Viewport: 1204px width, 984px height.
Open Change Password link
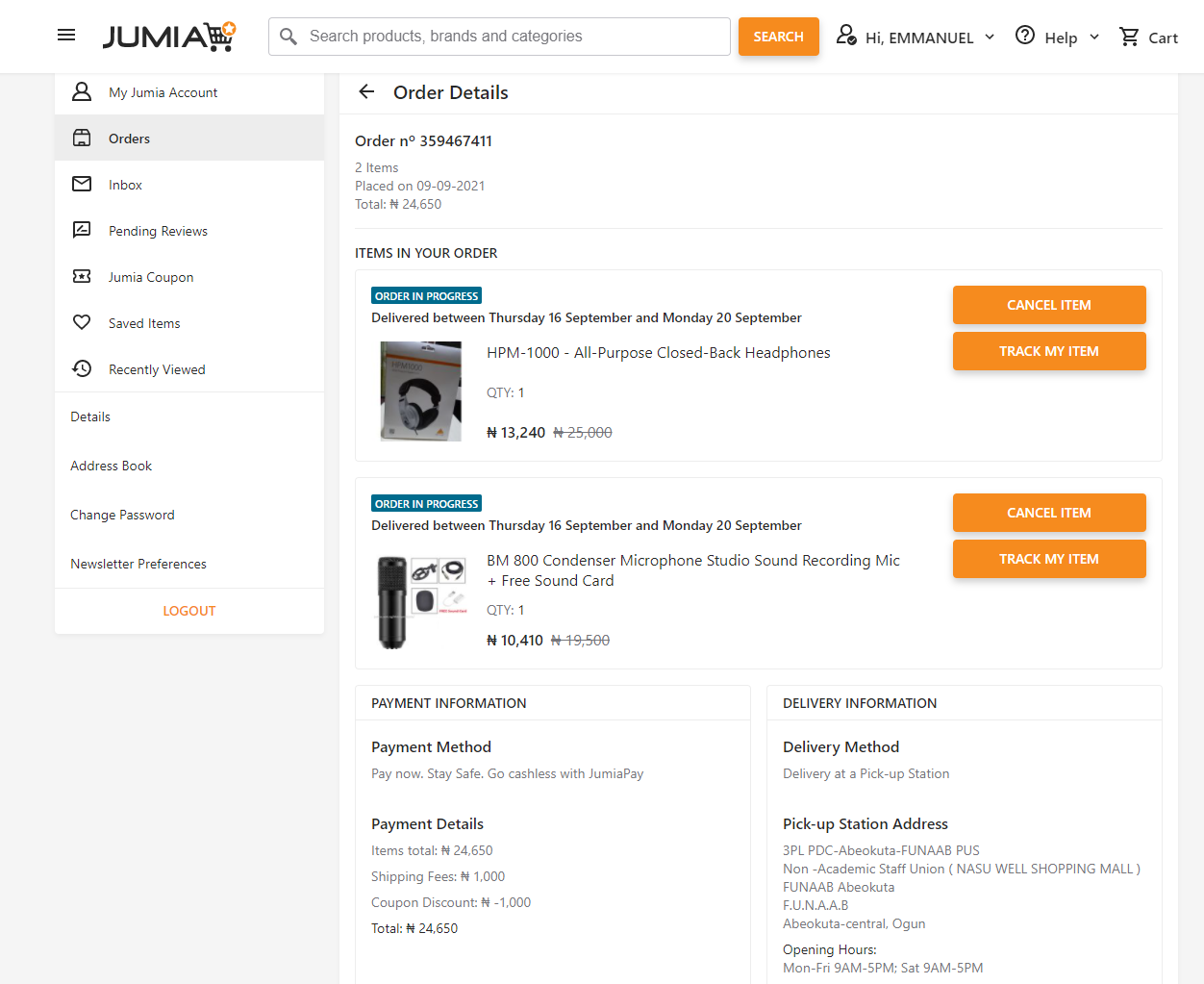coord(122,515)
